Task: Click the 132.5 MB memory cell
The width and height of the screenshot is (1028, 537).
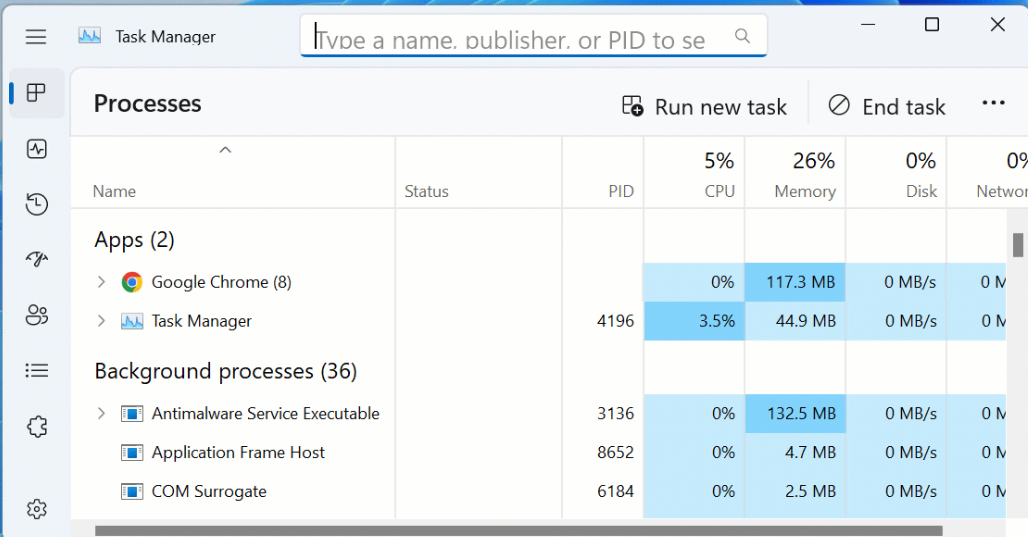Action: 795,414
